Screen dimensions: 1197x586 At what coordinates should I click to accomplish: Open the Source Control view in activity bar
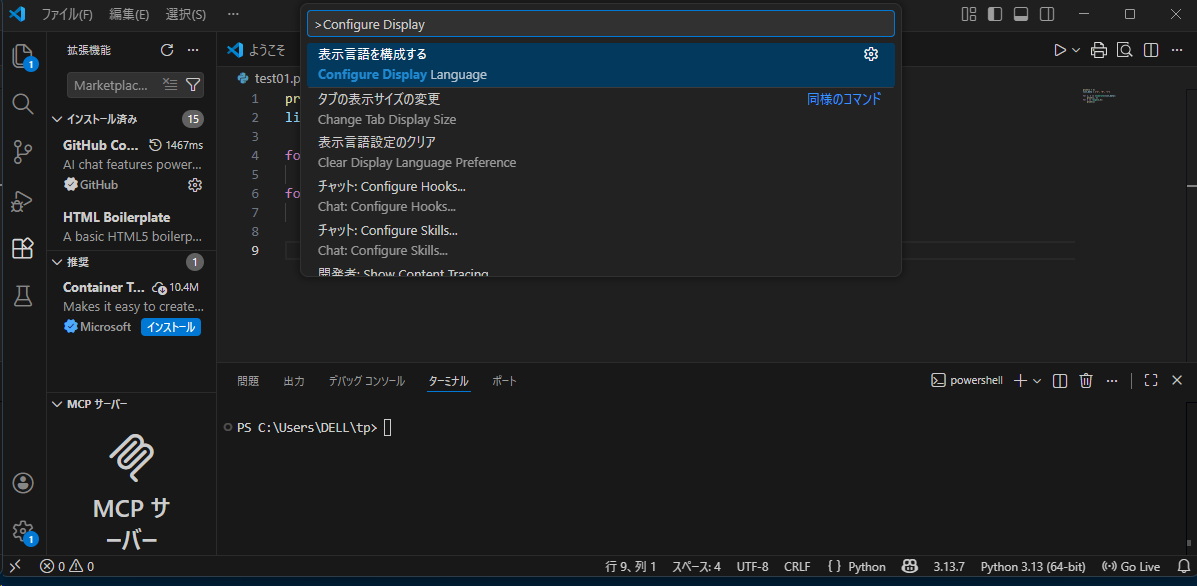23,152
